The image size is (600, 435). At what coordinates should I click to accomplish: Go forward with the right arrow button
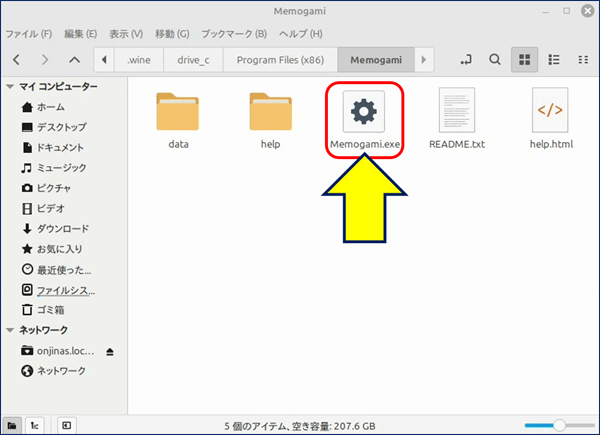pyautogui.click(x=45, y=60)
